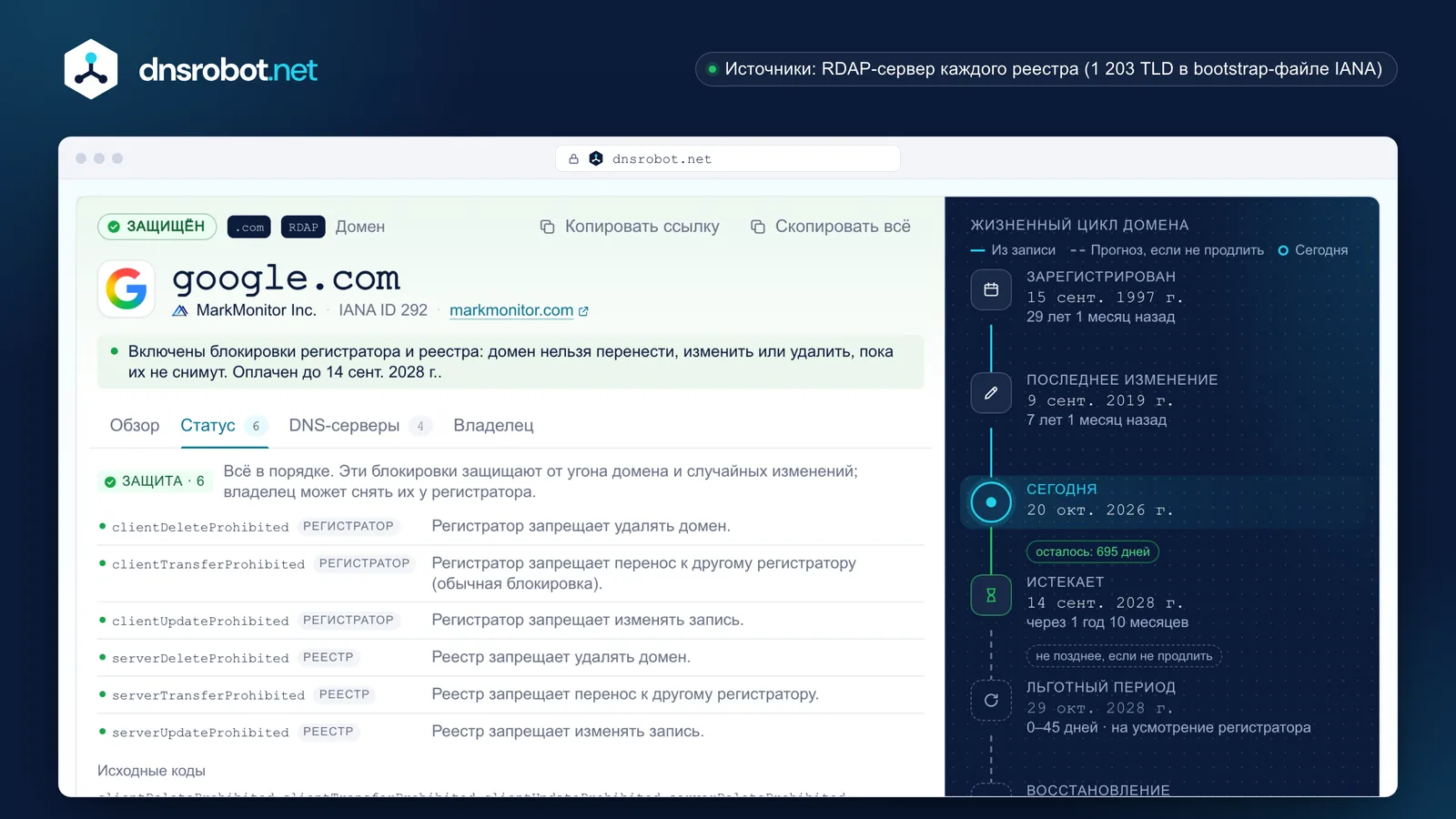This screenshot has height=819, width=1456.
Task: Open the external link icon after markmonitor.com
Action: [x=583, y=311]
